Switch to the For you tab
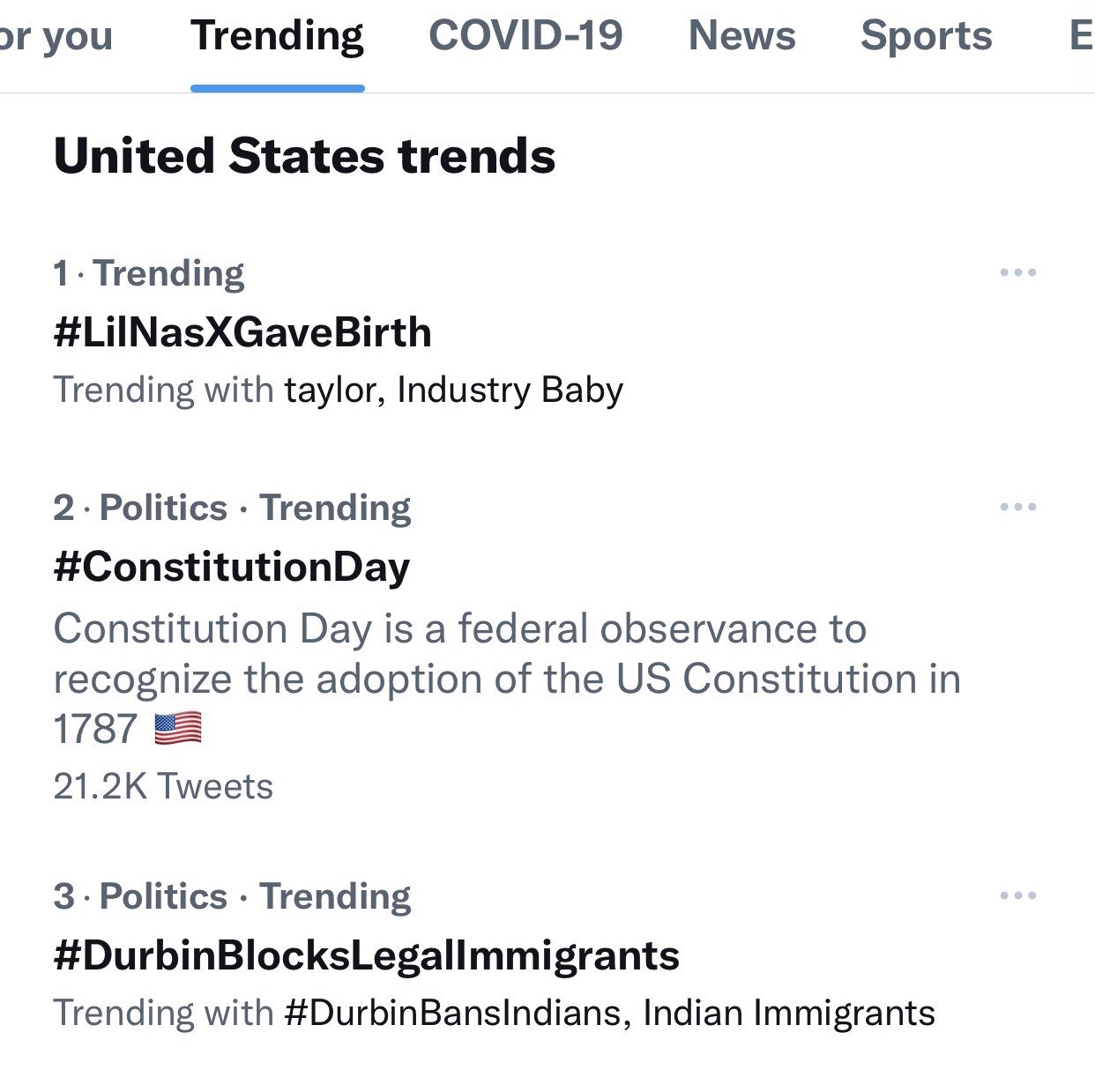The width and height of the screenshot is (1095, 1092). [55, 37]
